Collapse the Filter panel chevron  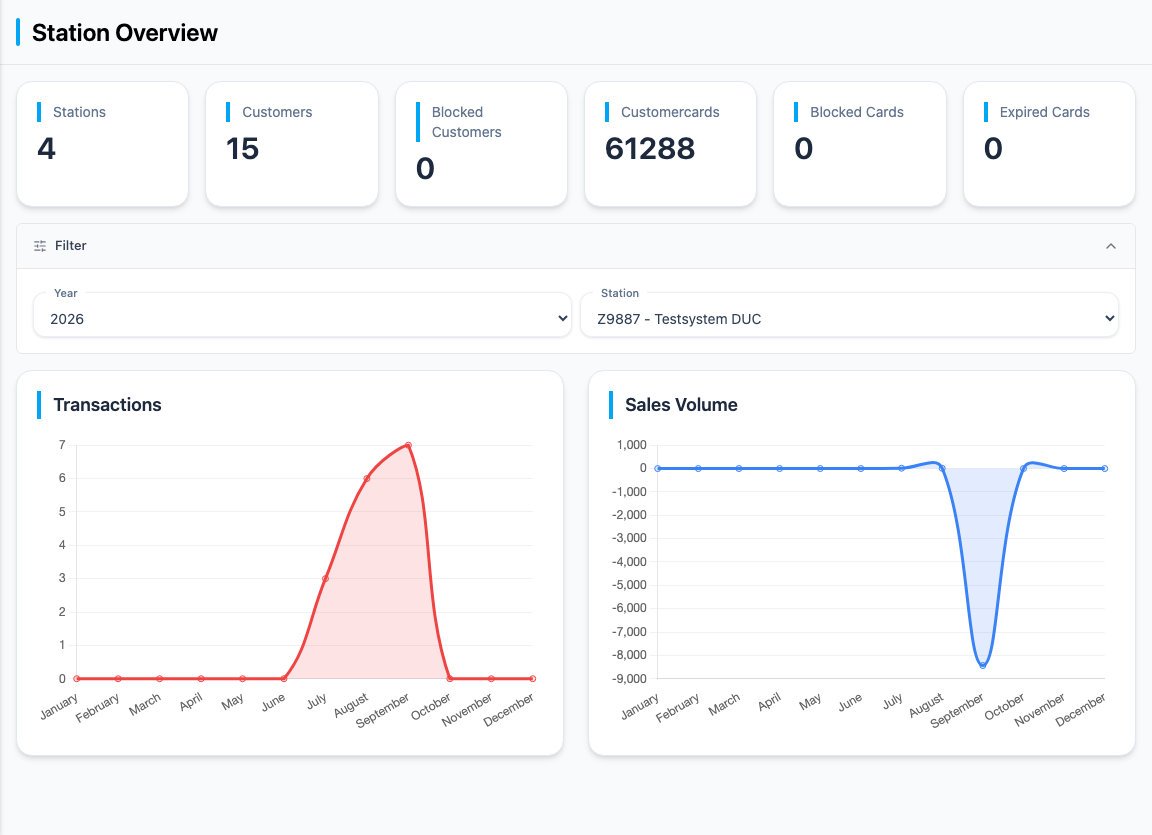click(1110, 246)
